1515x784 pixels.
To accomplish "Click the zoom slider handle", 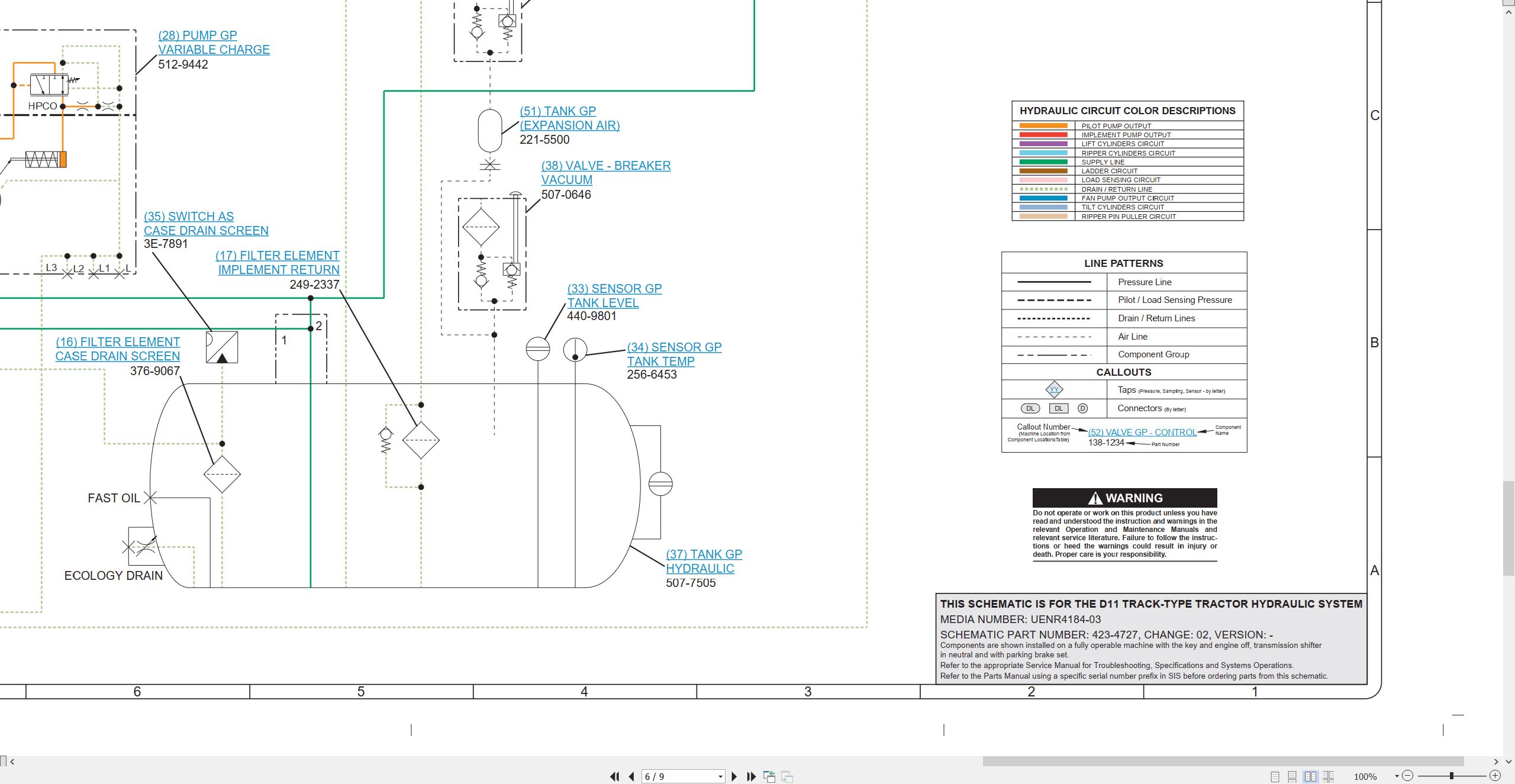I will click(1451, 776).
